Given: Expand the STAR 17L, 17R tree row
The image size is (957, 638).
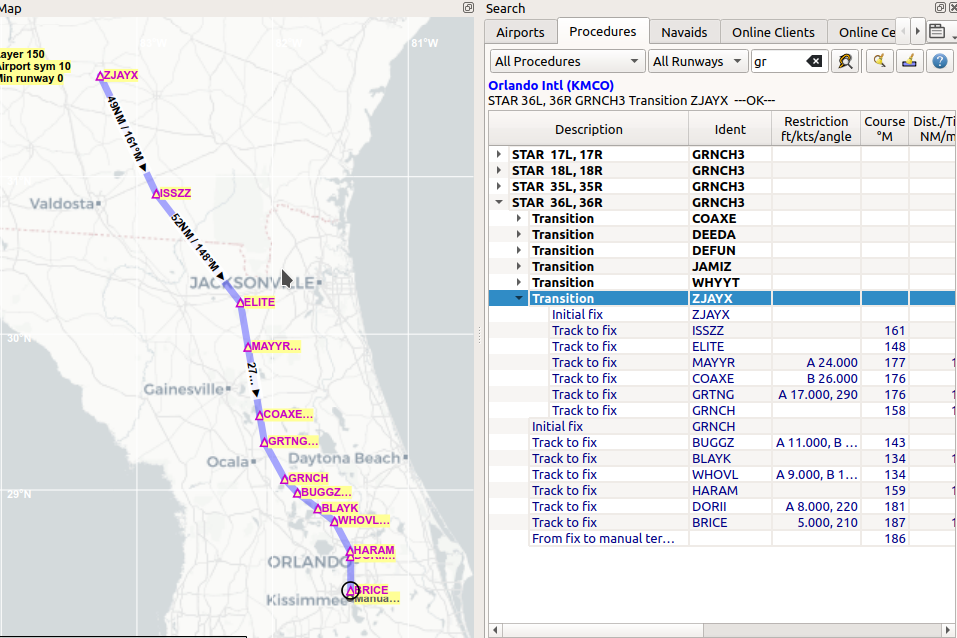Looking at the screenshot, I should click(x=499, y=154).
